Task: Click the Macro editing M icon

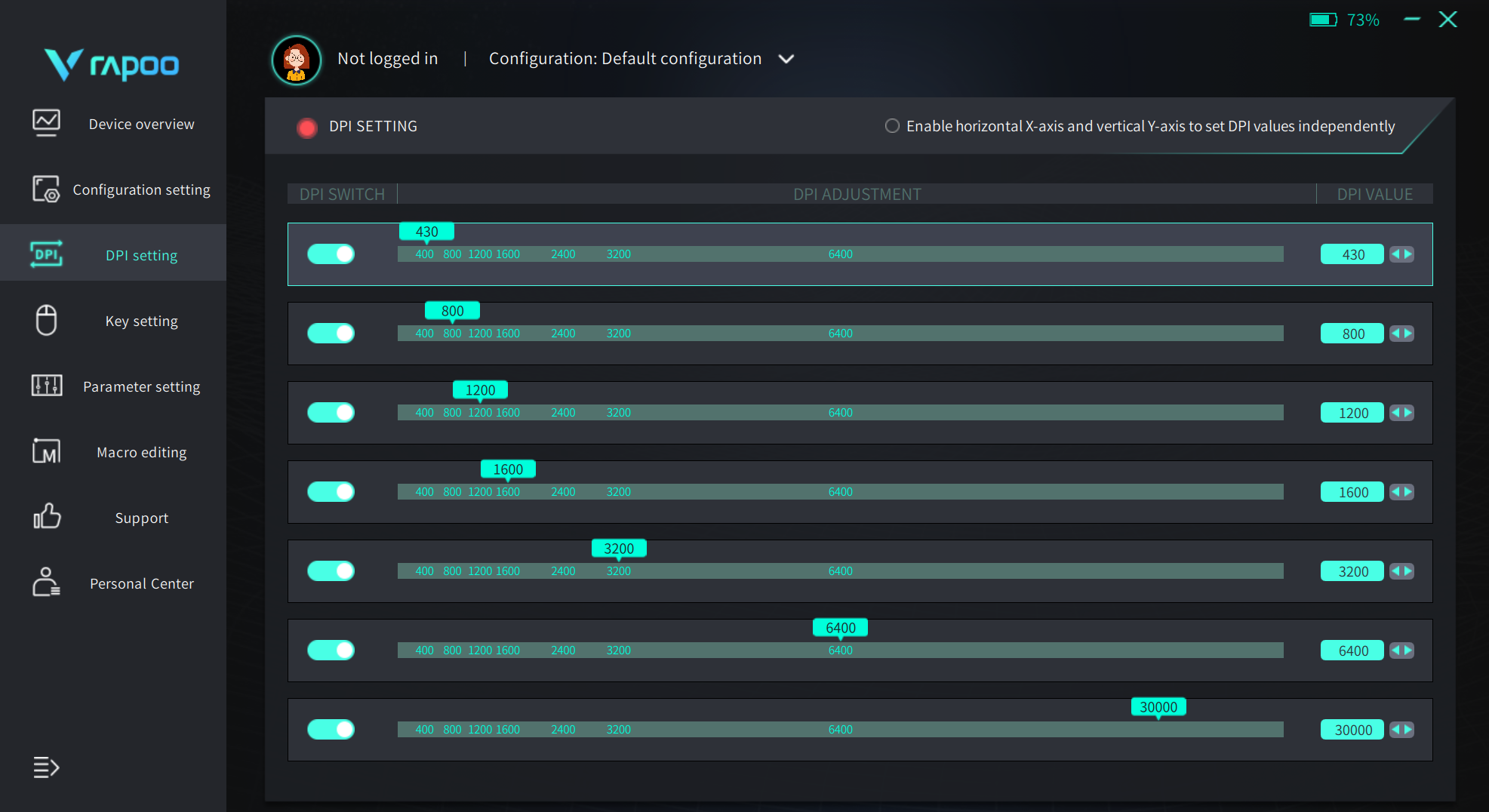Action: click(x=46, y=451)
